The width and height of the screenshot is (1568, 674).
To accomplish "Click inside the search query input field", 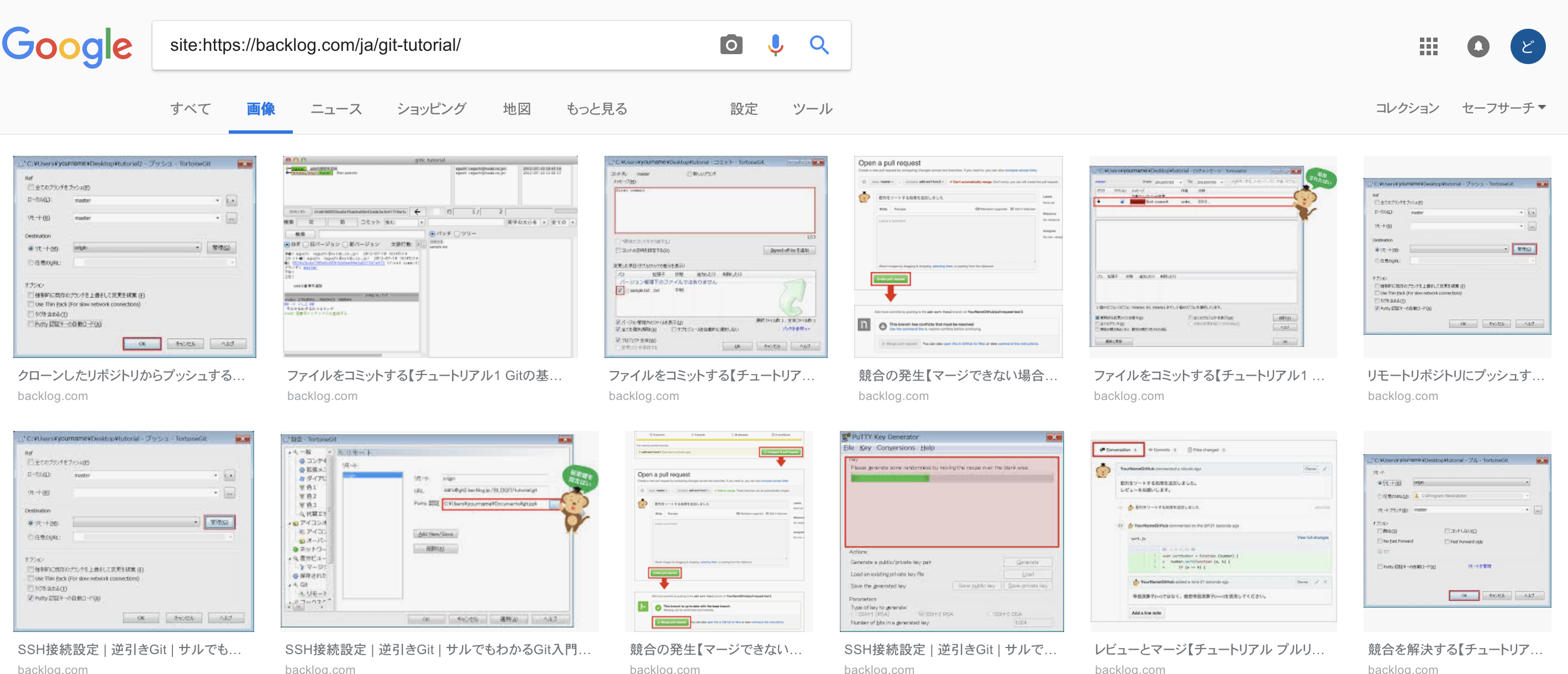I will point(426,44).
